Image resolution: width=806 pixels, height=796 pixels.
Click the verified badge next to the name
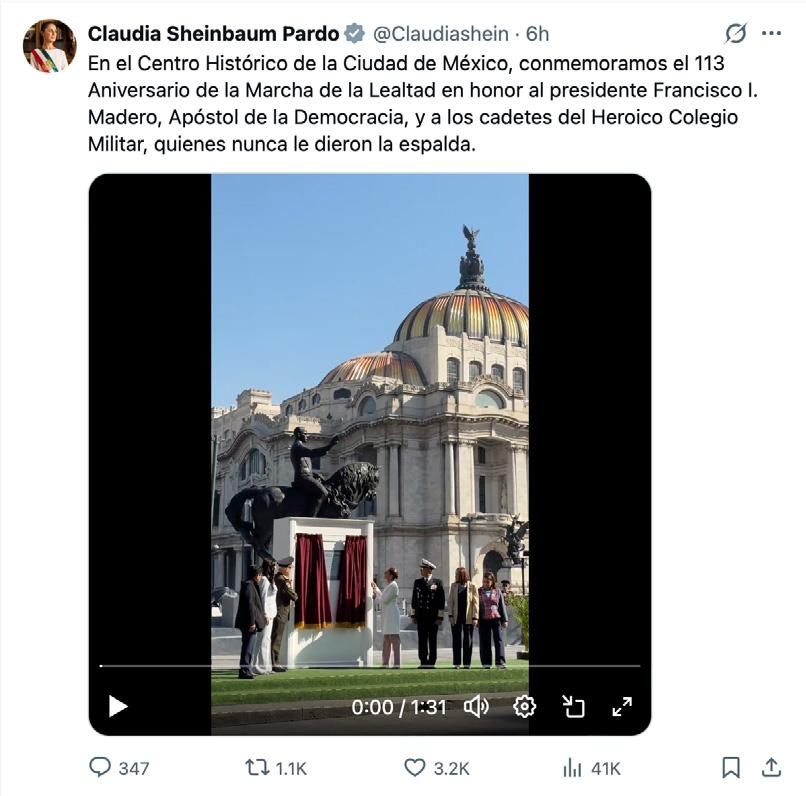(x=355, y=34)
